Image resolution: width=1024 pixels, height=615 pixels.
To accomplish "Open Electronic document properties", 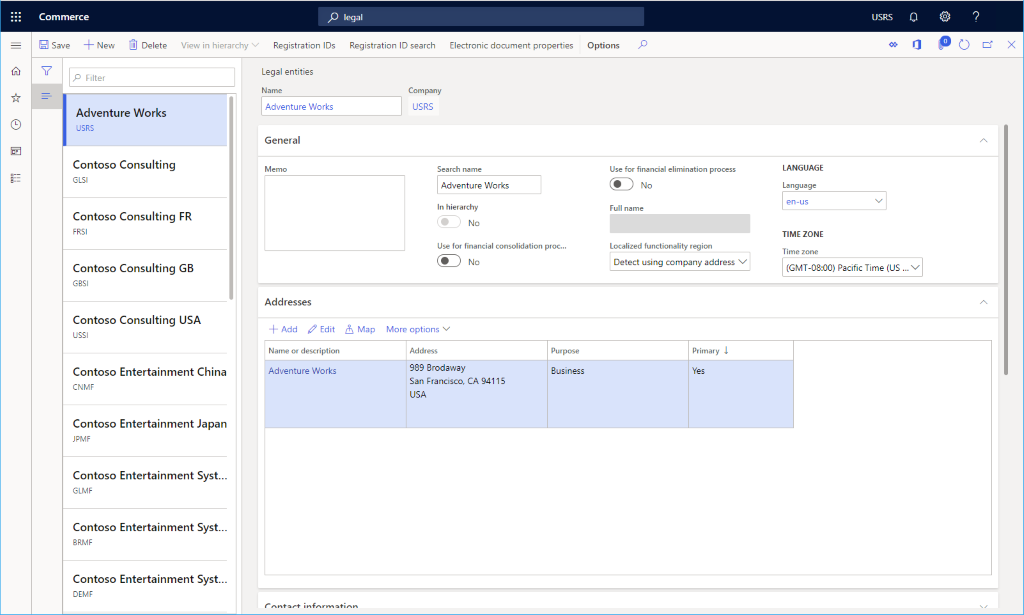I will [x=511, y=45].
